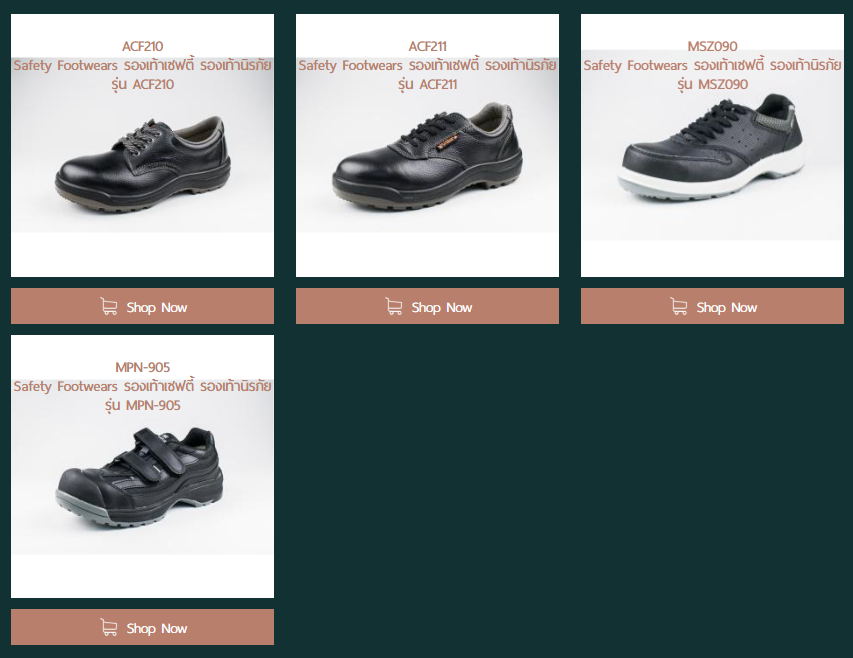The width and height of the screenshot is (853, 658).
Task: Open the ACF210 shoe image
Action: pyautogui.click(x=143, y=163)
